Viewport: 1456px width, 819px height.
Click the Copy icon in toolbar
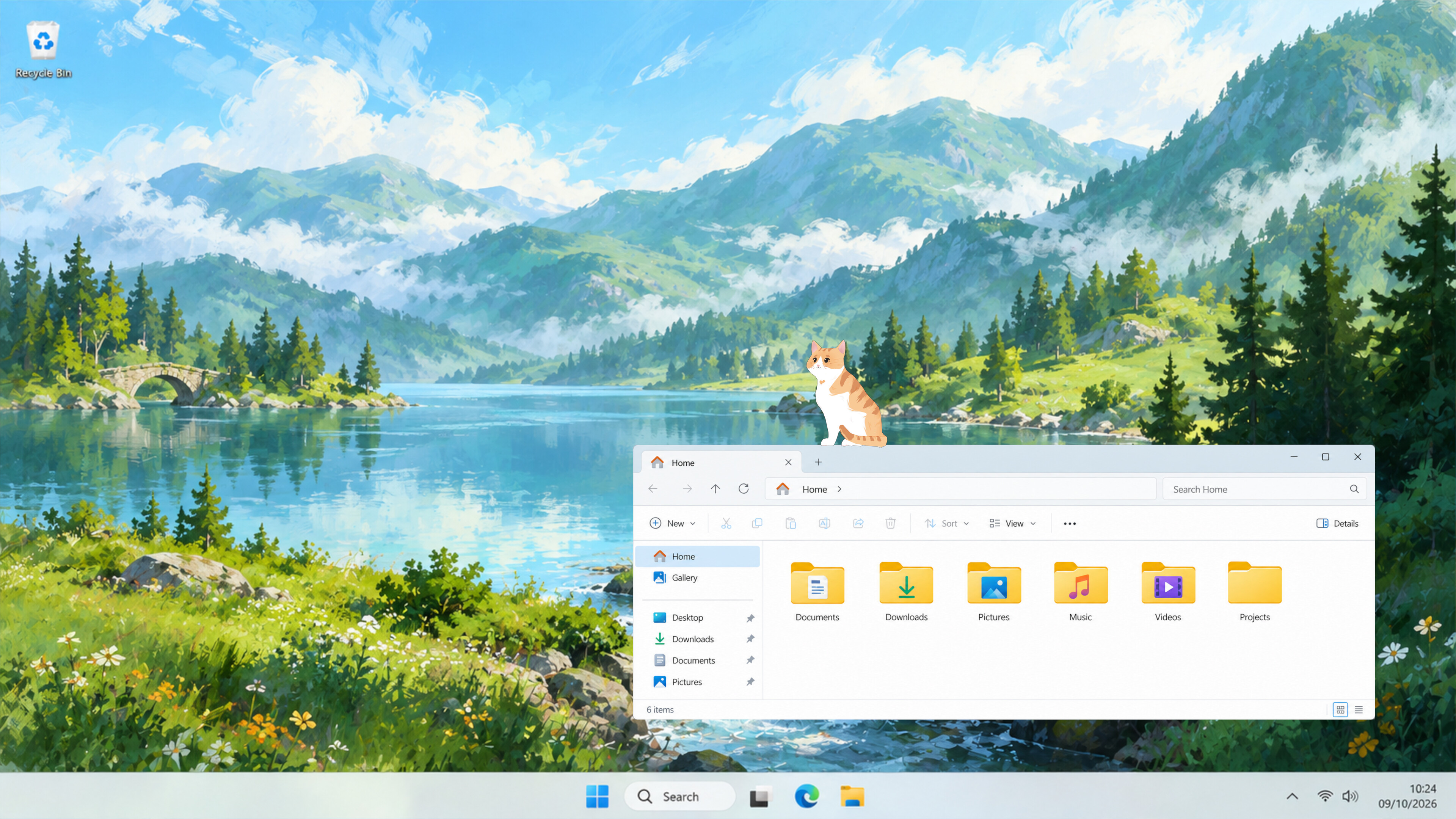(757, 523)
